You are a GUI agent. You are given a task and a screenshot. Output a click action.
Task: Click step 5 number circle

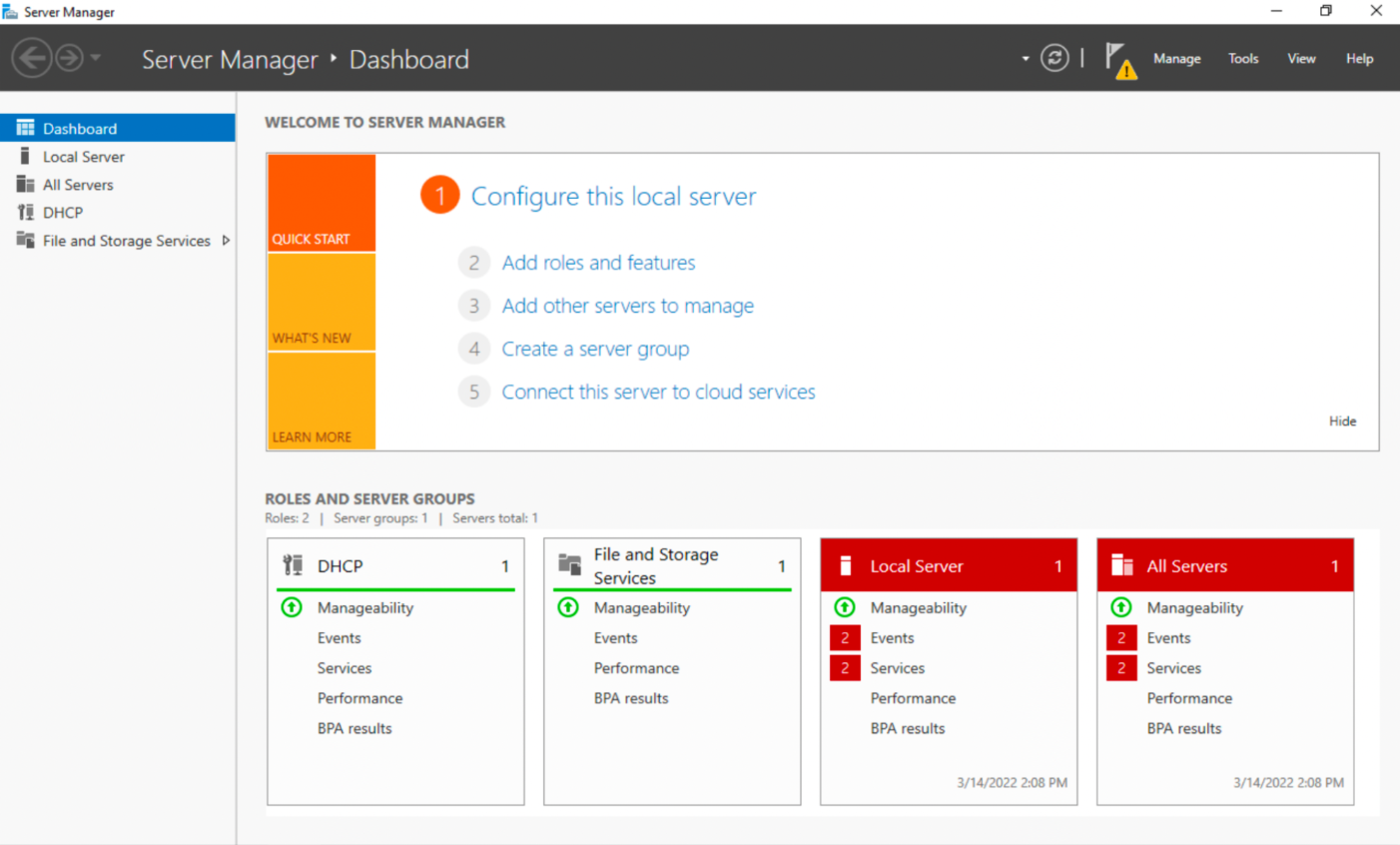point(474,392)
